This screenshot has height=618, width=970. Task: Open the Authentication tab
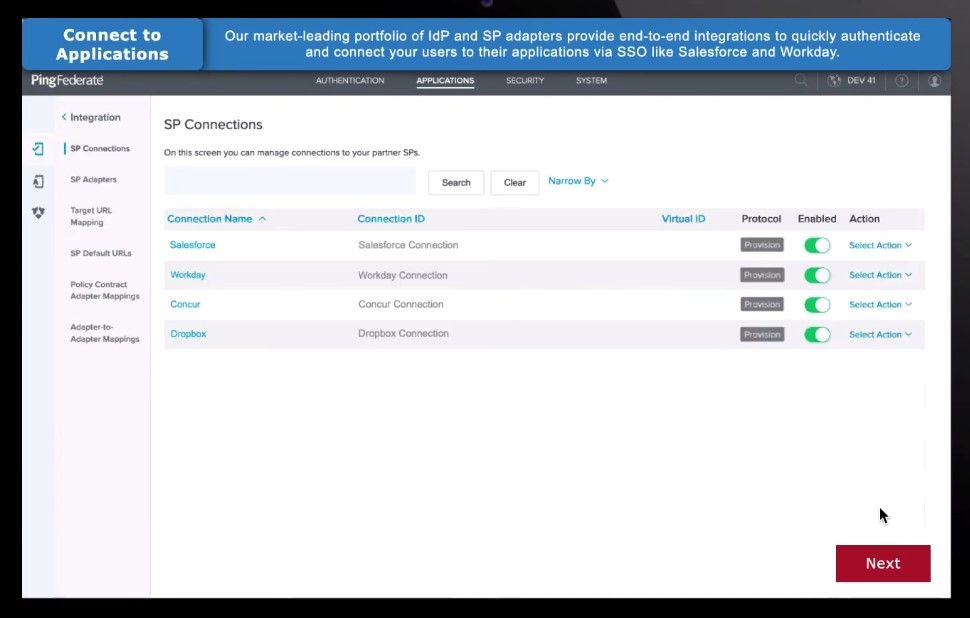tap(350, 80)
